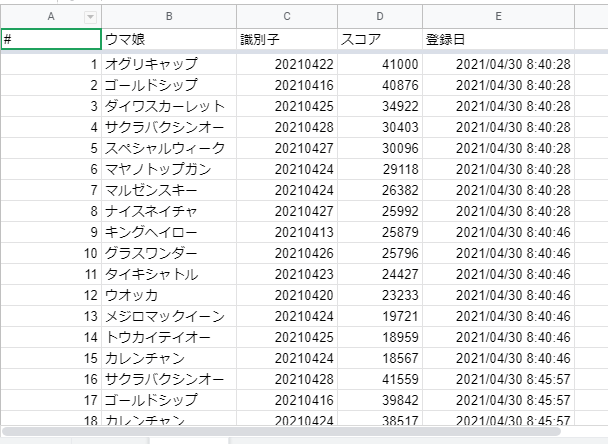Click the cell 'ナイスネイチャ'
This screenshot has width=608, height=444.
(x=169, y=211)
